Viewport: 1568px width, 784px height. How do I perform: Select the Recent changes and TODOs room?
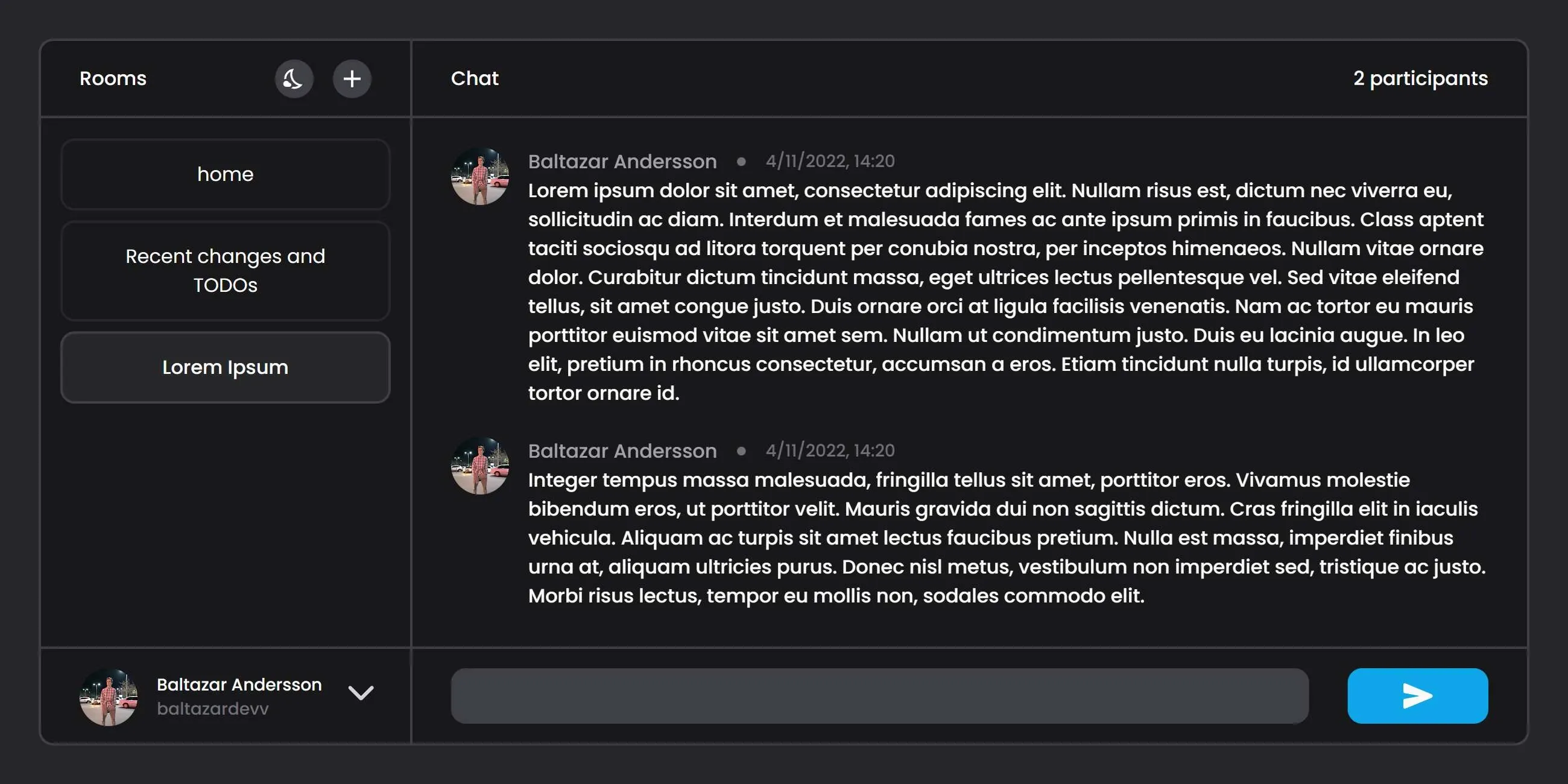pos(225,270)
